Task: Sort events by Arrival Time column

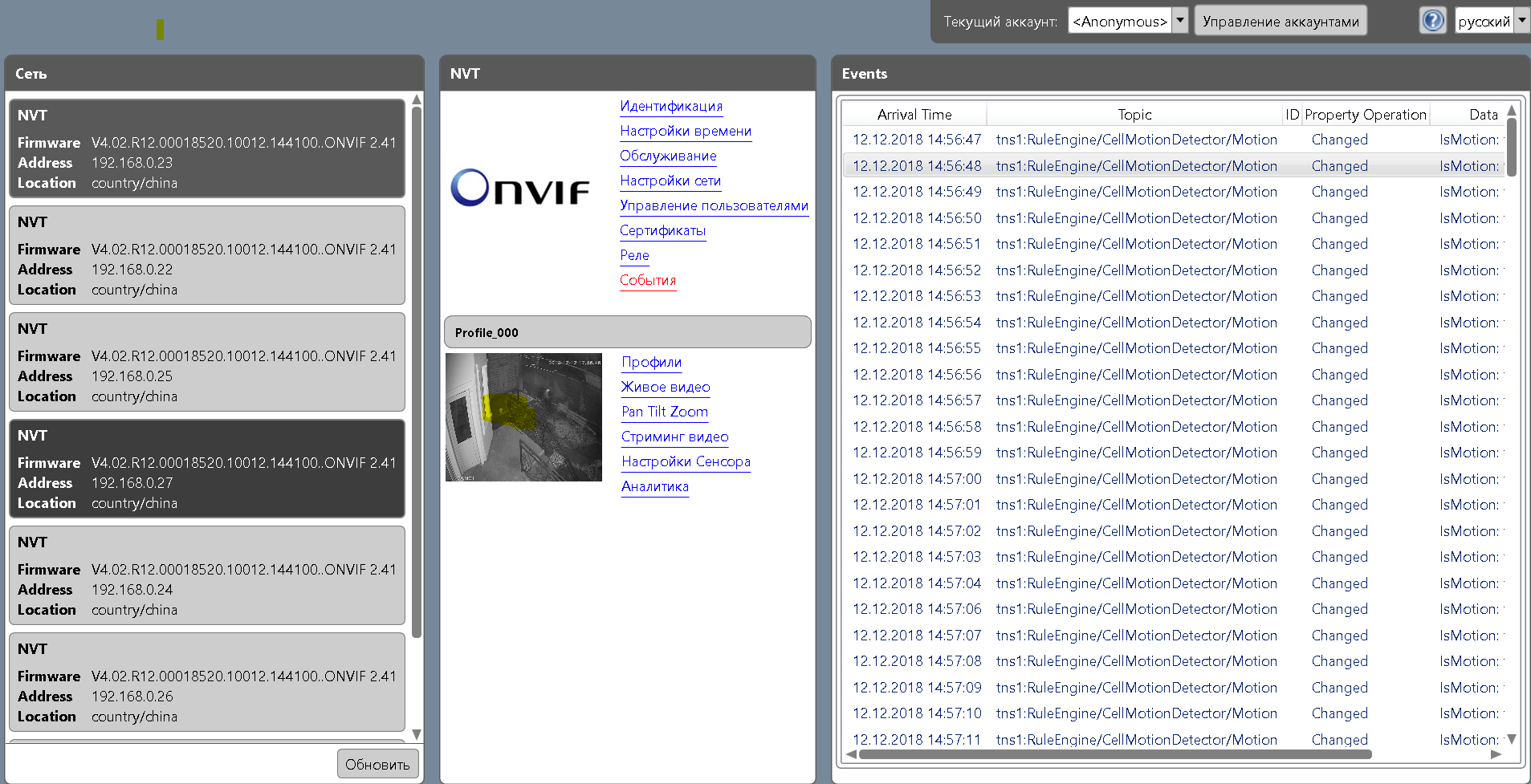Action: coord(914,115)
